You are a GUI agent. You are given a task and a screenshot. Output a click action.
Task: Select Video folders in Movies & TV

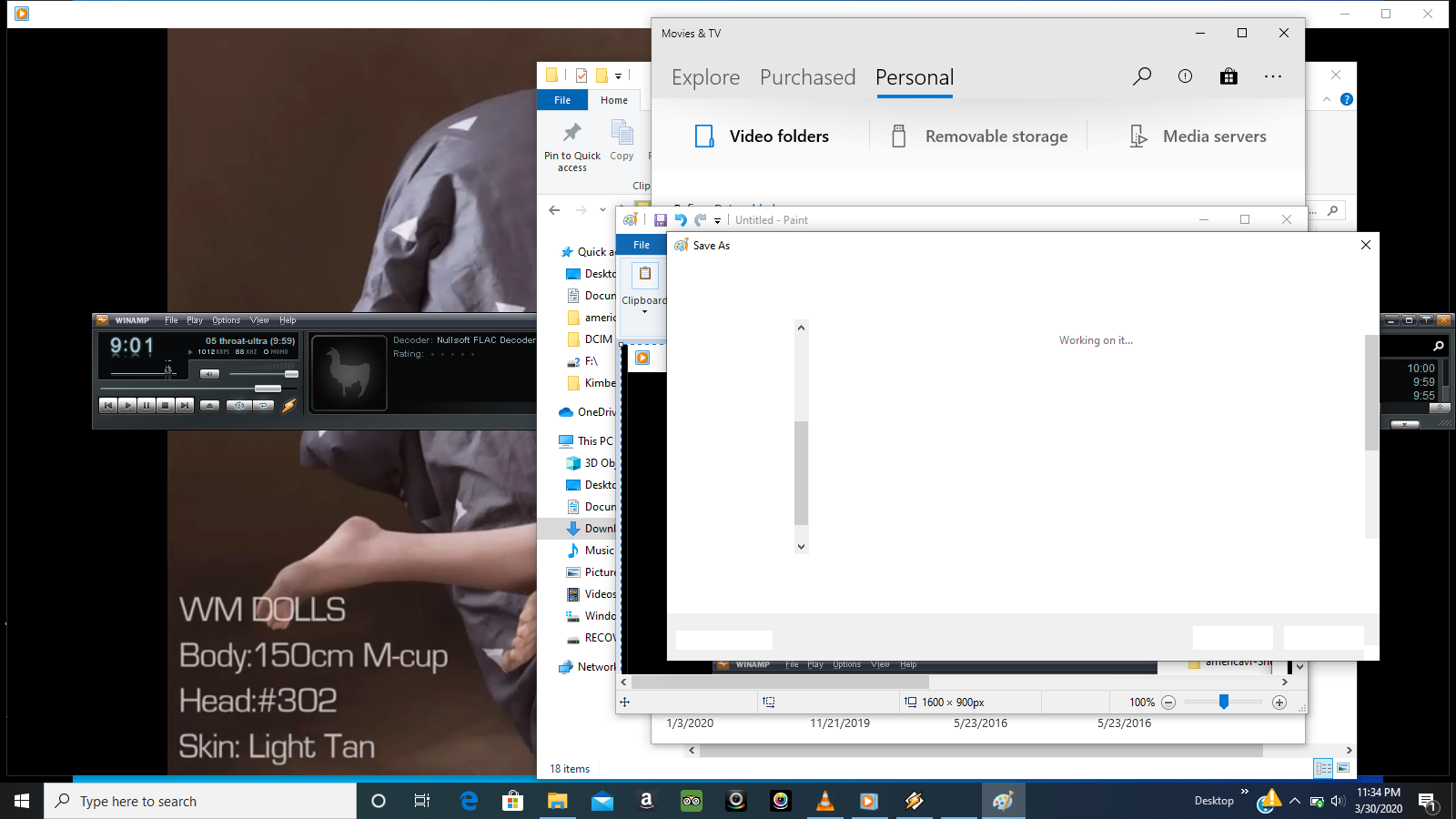pos(762,136)
